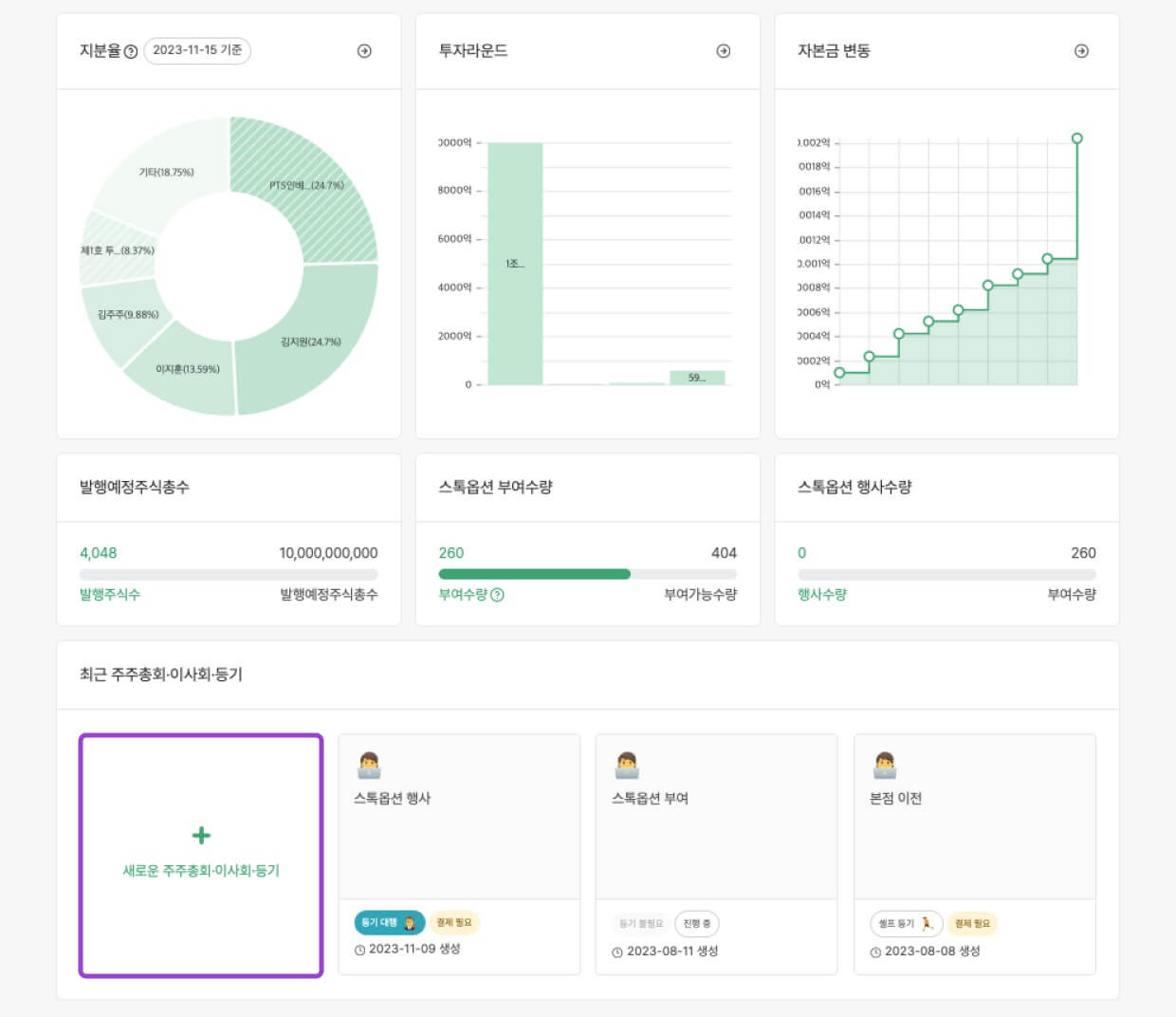This screenshot has height=1017, width=1176.
Task: Open the 자본금 변동 detail arrow icon
Action: click(x=1081, y=51)
